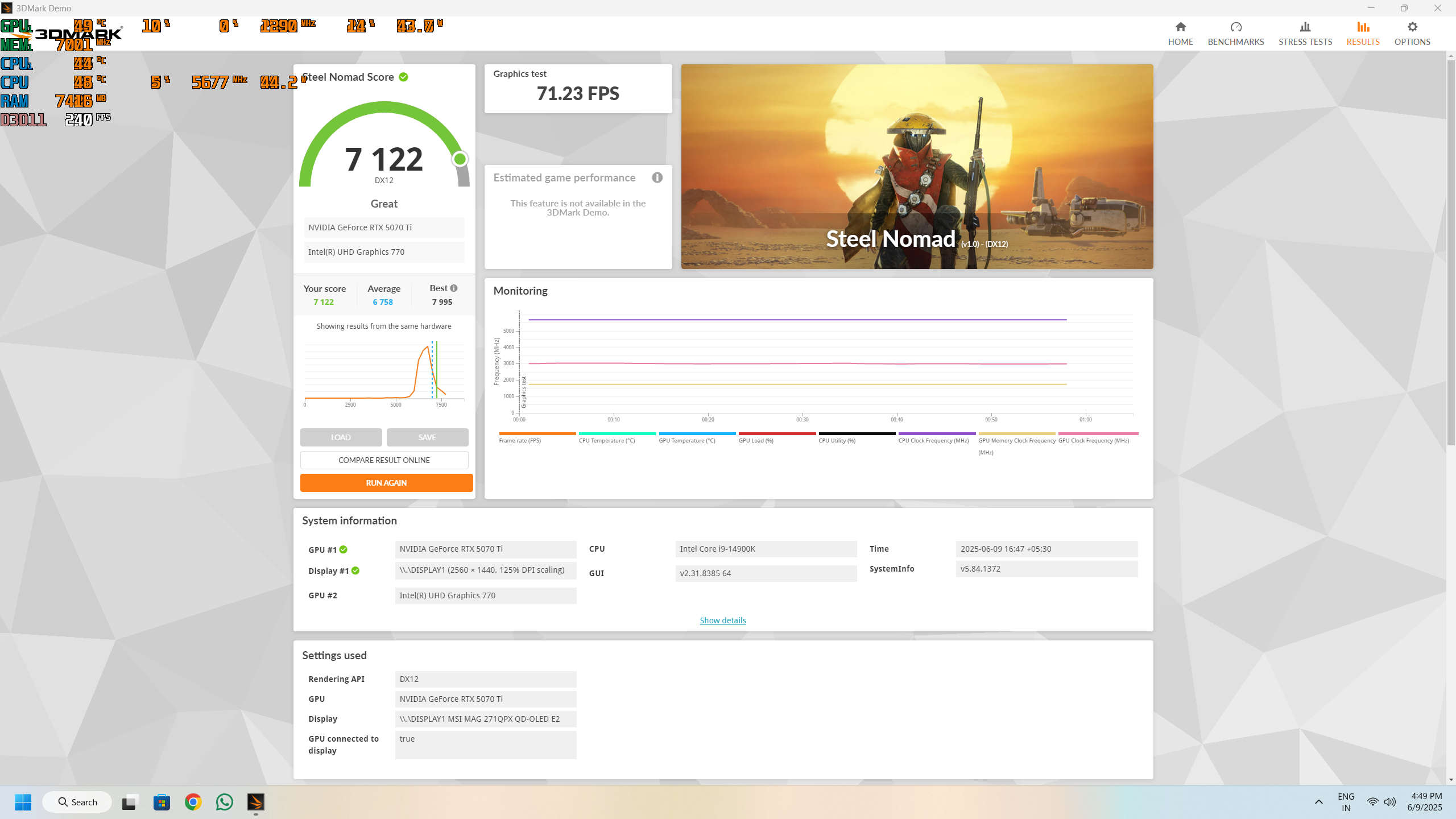The width and height of the screenshot is (1456, 819).
Task: Click the taskbar Search box
Action: click(77, 802)
